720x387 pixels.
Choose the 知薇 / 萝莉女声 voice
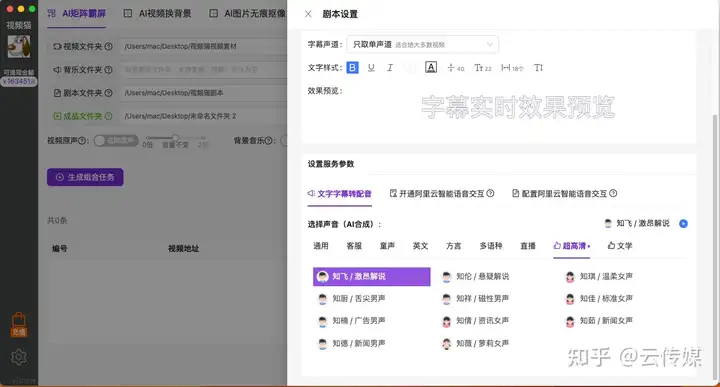(x=476, y=343)
